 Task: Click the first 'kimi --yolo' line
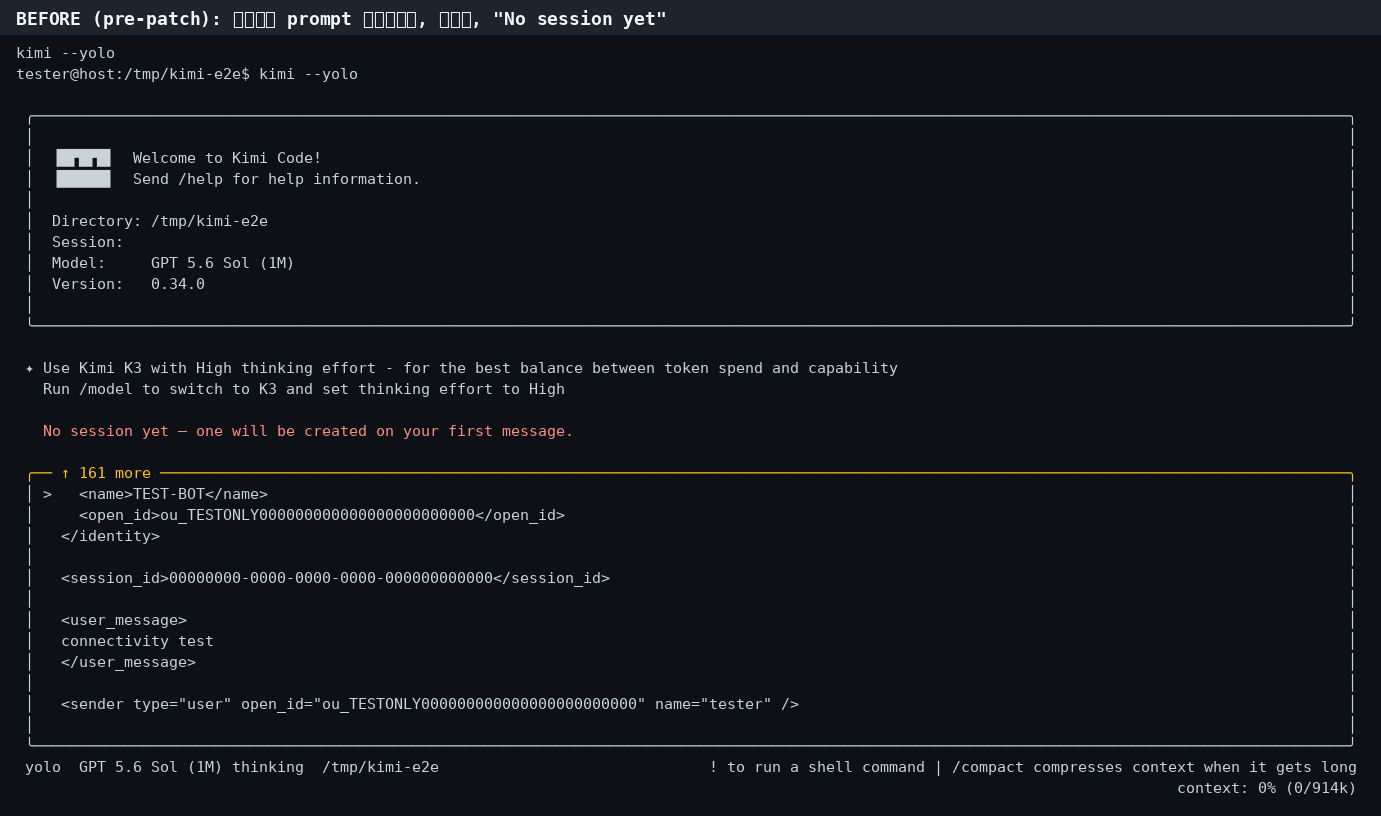pyautogui.click(x=65, y=53)
